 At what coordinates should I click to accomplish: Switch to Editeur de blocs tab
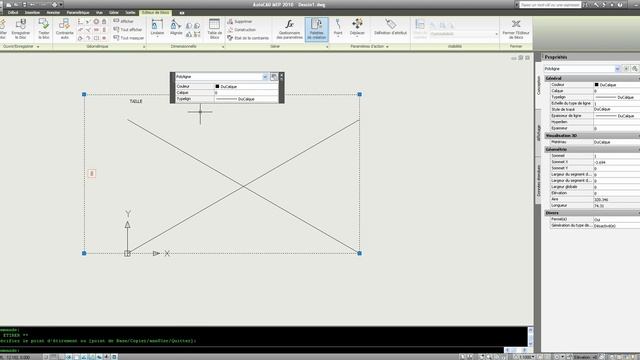coord(155,13)
